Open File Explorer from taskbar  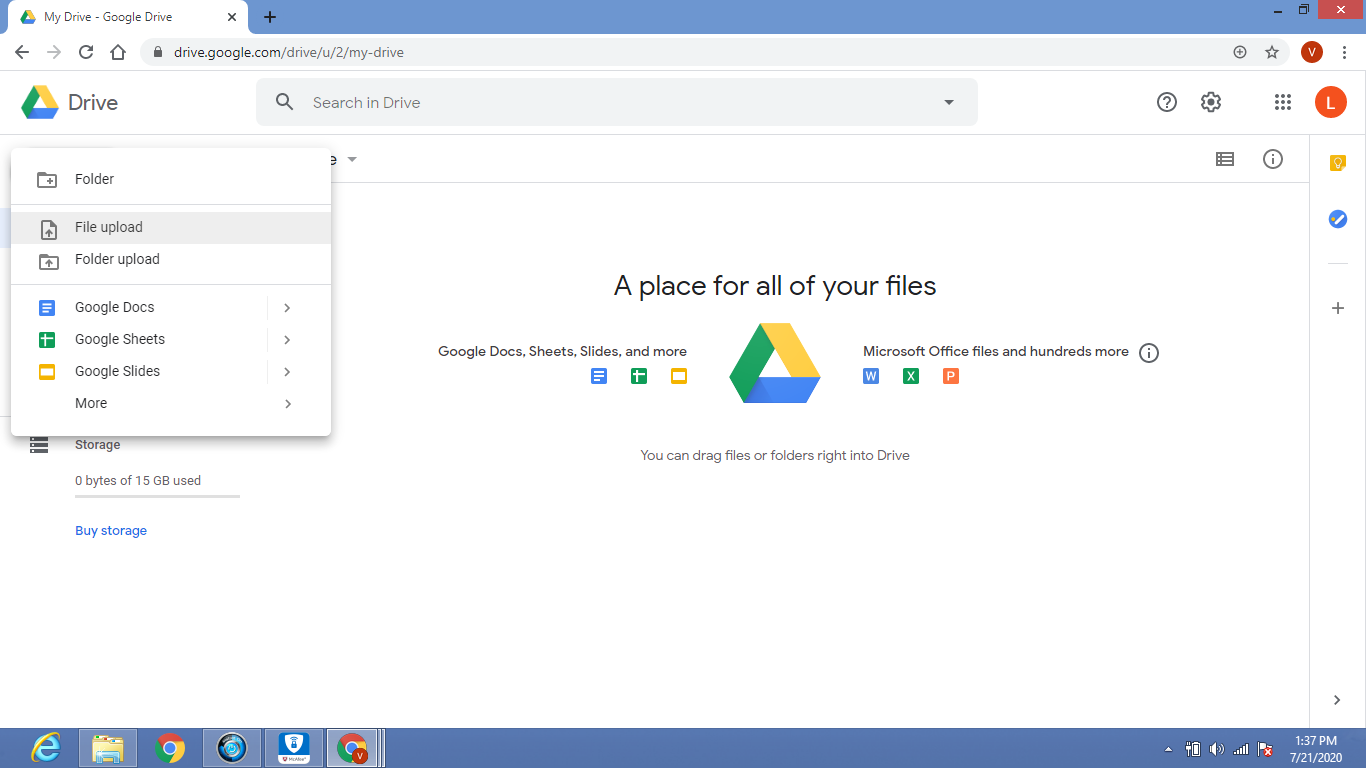pyautogui.click(x=107, y=748)
